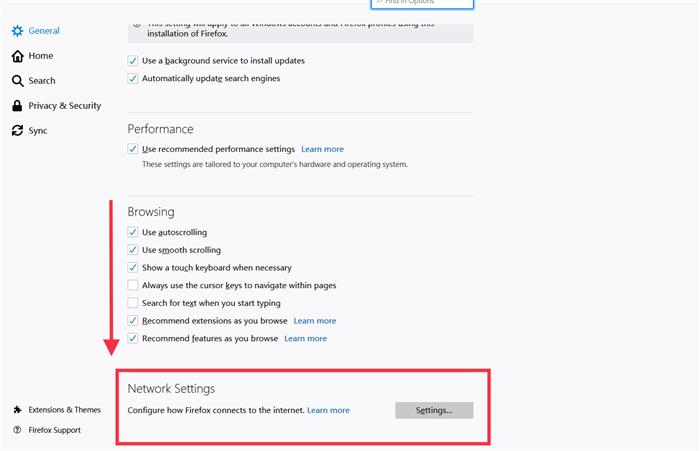This screenshot has height=451, width=700.
Task: Click the General gear icon
Action: [17, 31]
